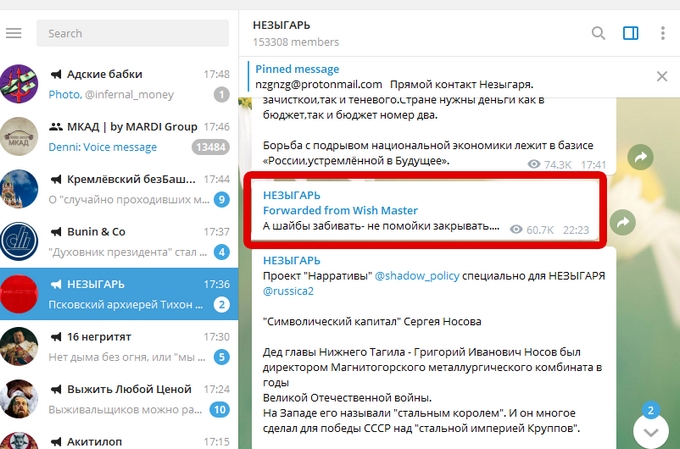The height and width of the screenshot is (449, 680).
Task: Click the Bunin & Co avatar
Action: click(19, 241)
